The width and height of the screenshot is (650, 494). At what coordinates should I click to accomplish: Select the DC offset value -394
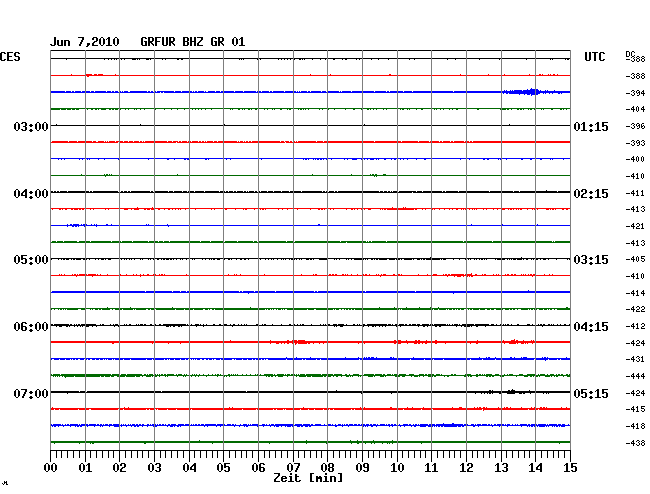pyautogui.click(x=635, y=93)
